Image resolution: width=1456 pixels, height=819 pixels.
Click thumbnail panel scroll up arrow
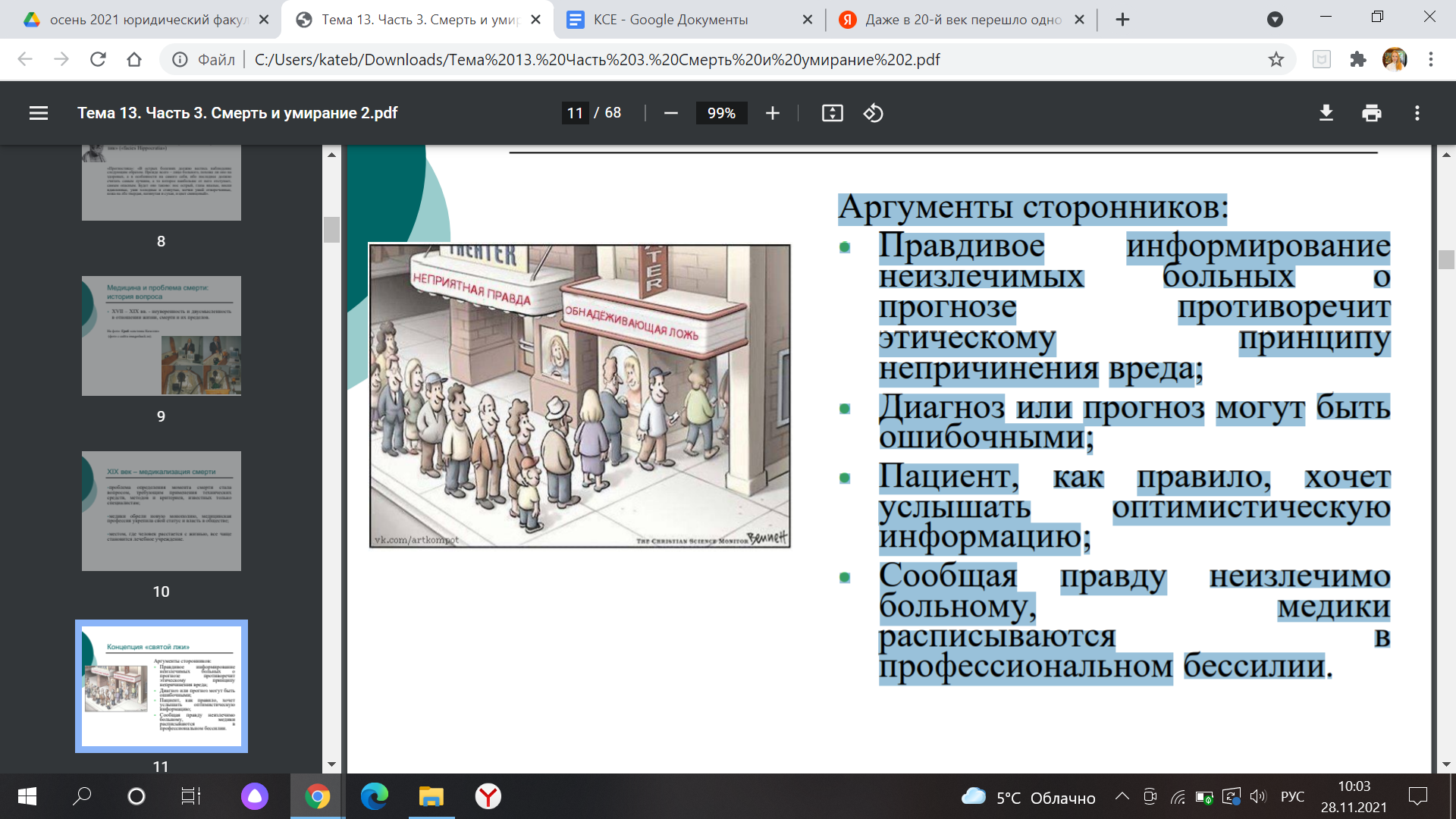(x=331, y=154)
